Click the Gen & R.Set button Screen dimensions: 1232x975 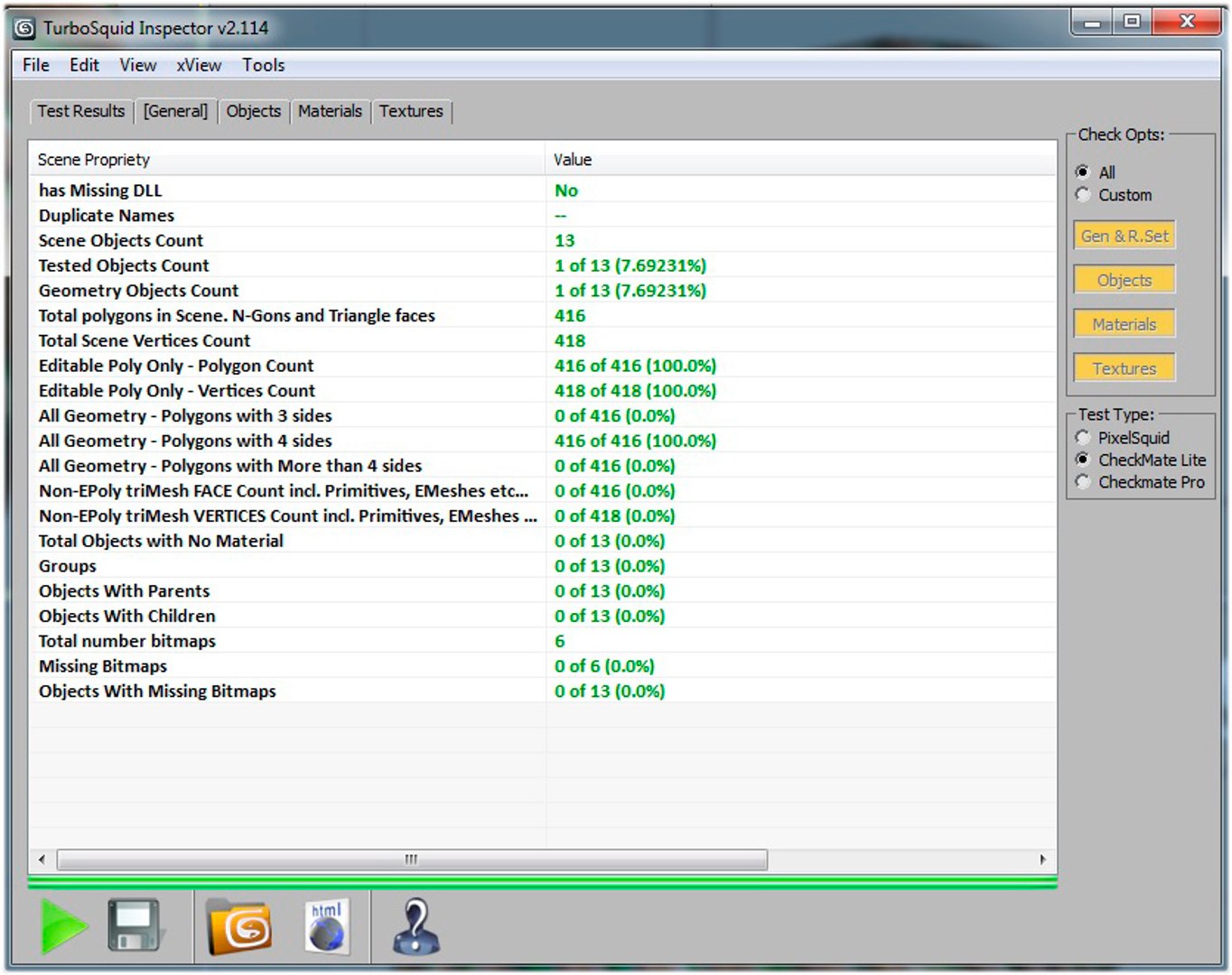point(1125,236)
